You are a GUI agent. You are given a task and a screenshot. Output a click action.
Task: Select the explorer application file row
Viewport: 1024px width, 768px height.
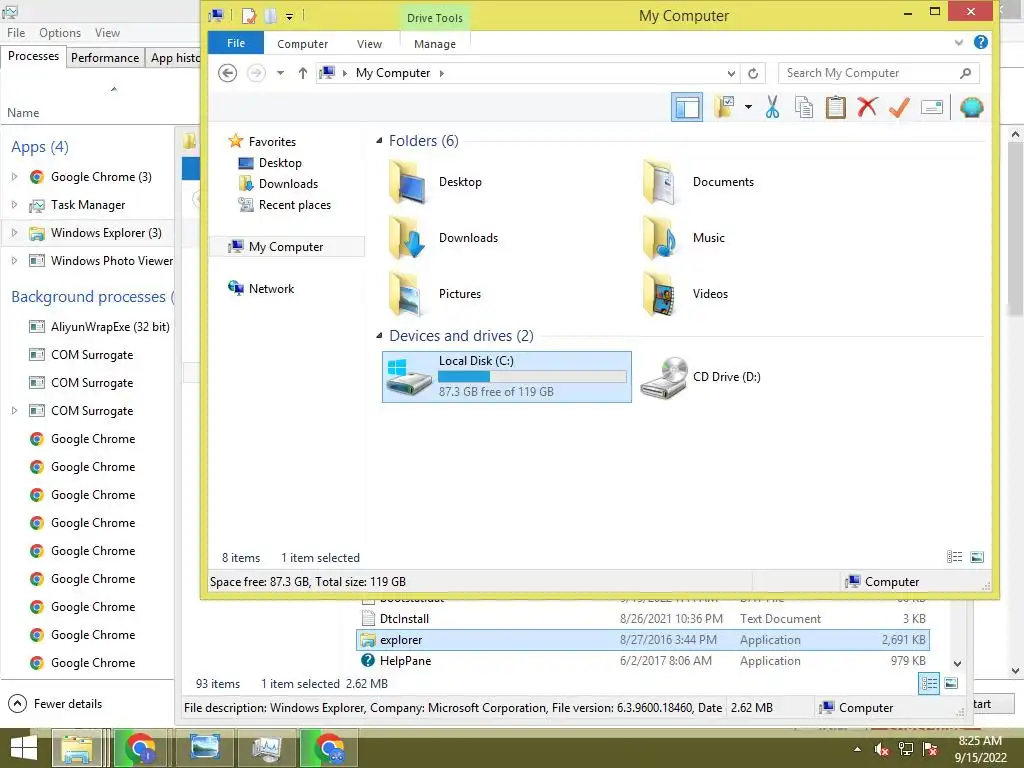(x=643, y=639)
